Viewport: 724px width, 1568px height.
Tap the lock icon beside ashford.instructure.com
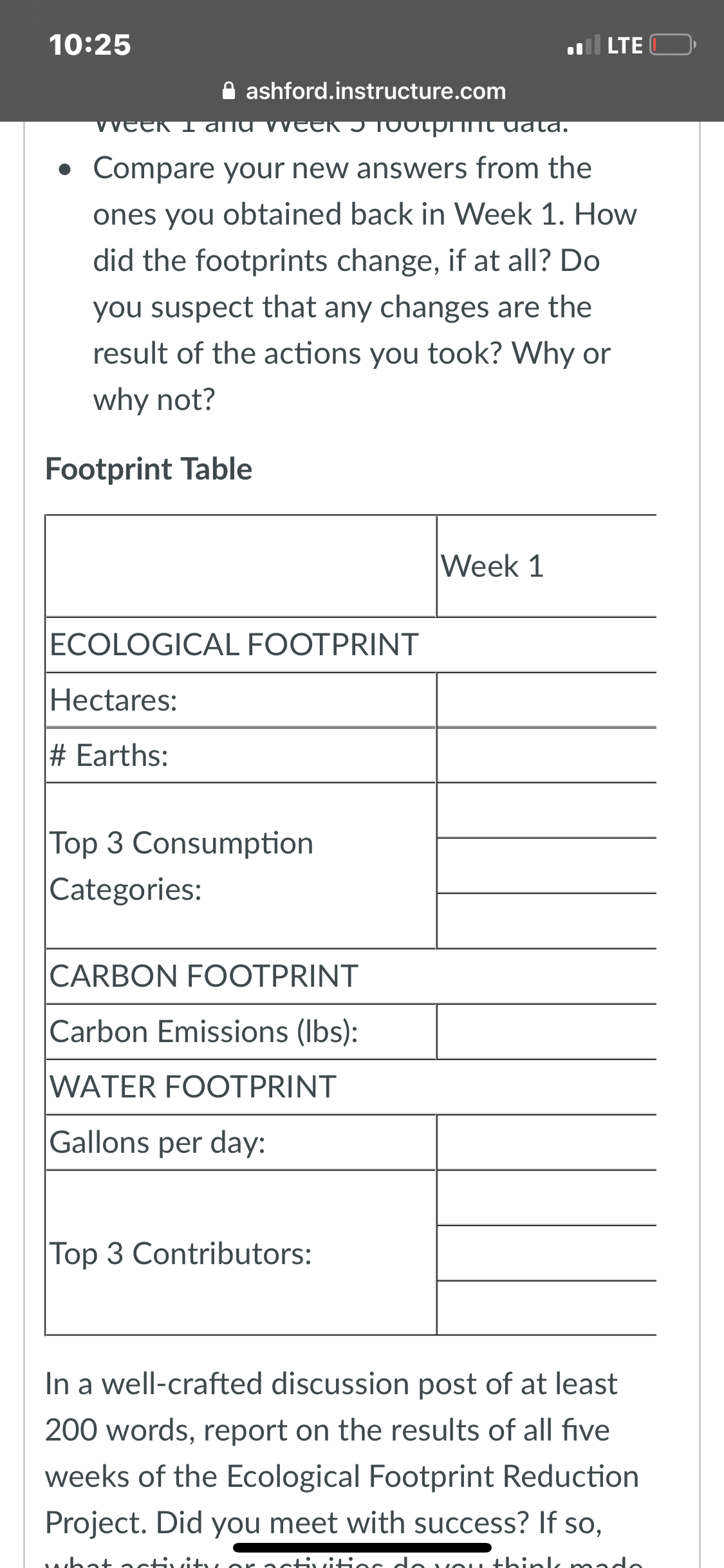228,91
